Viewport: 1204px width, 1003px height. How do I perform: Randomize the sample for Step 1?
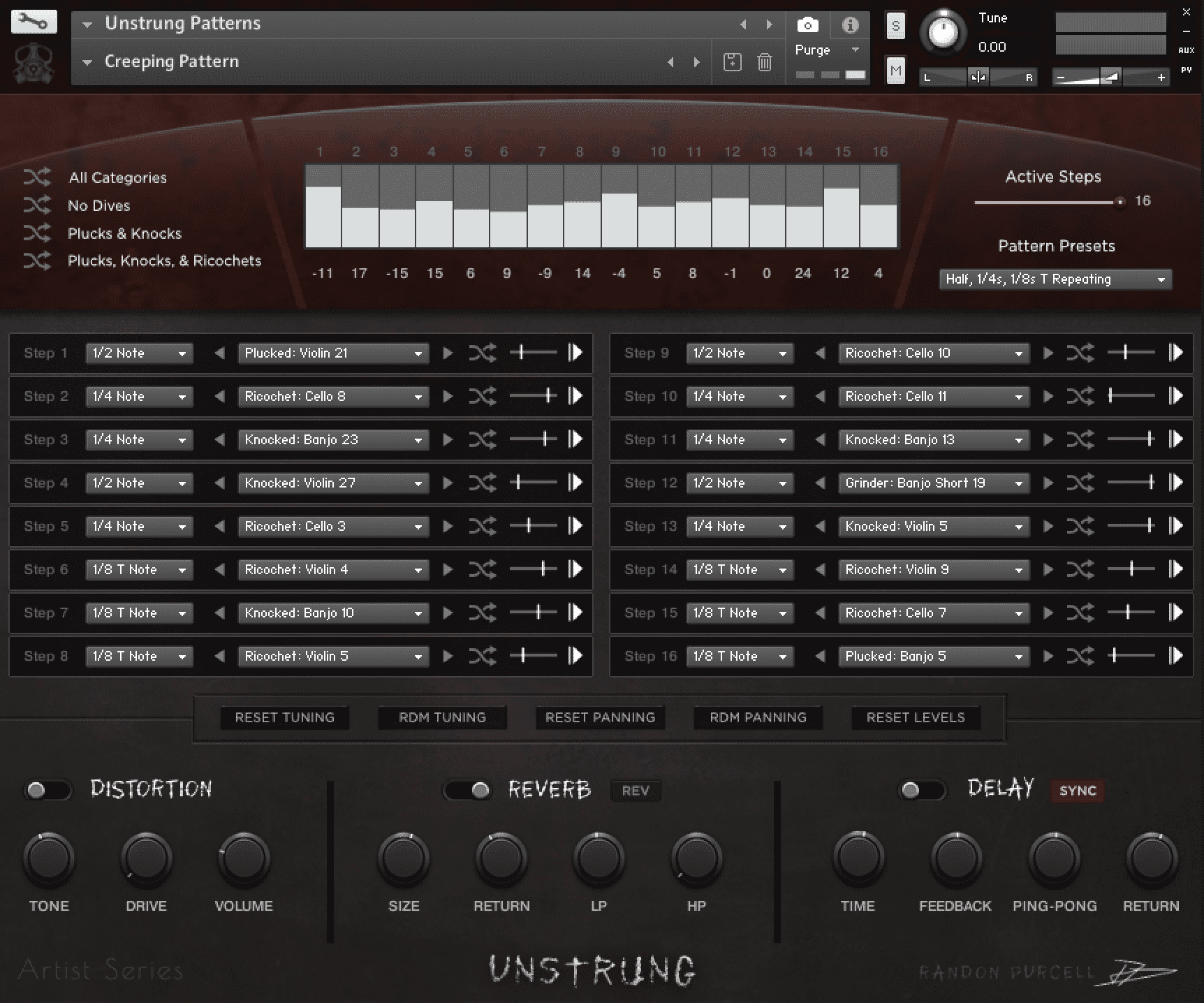[483, 353]
